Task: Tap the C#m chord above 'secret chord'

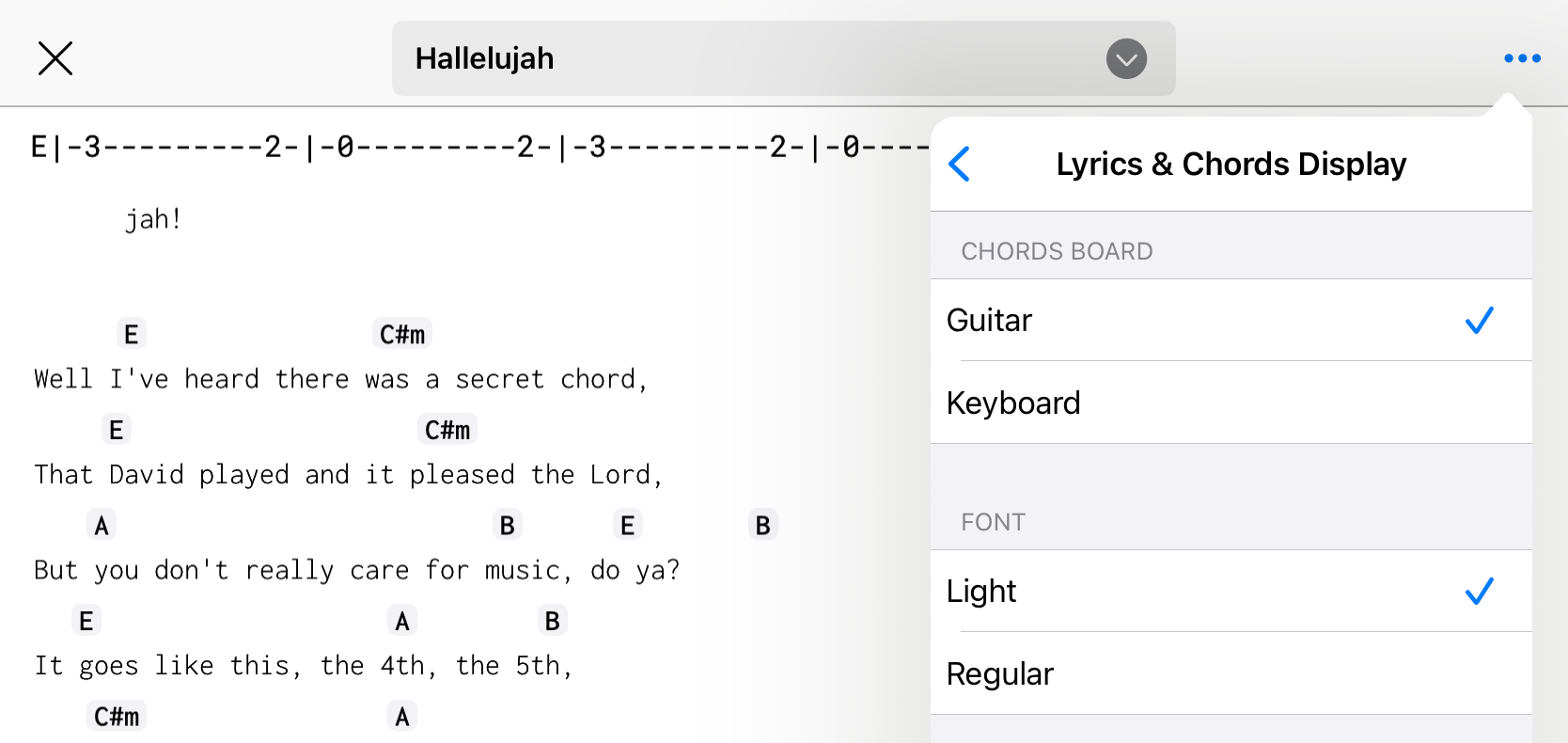Action: (402, 334)
